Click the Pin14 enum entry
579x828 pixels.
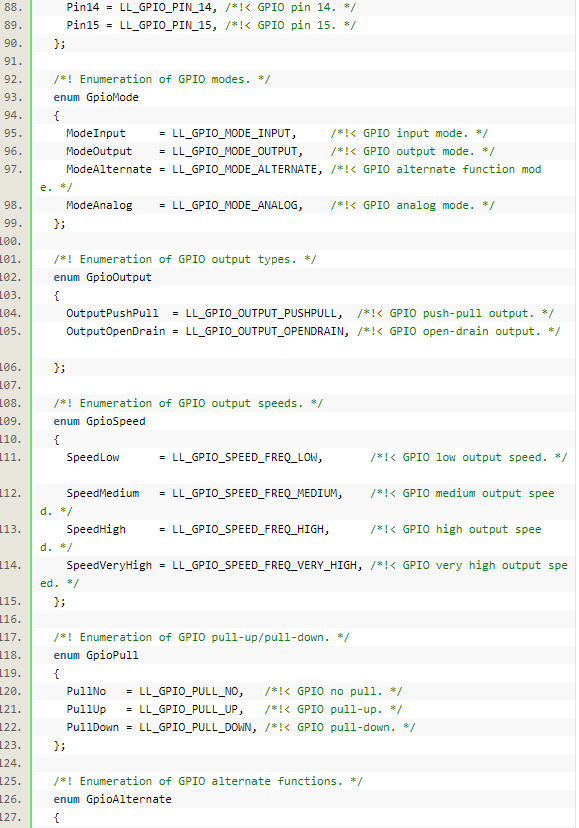[82, 7]
